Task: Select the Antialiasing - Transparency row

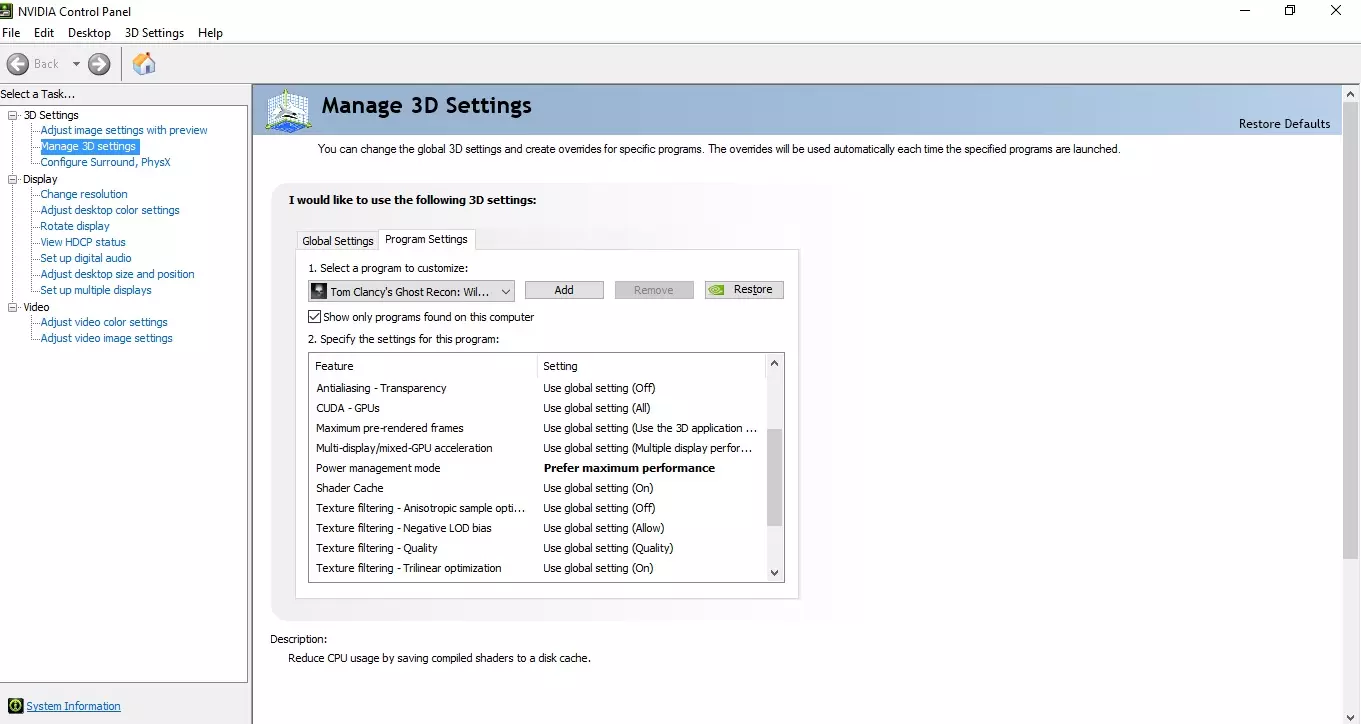Action: click(x=537, y=388)
